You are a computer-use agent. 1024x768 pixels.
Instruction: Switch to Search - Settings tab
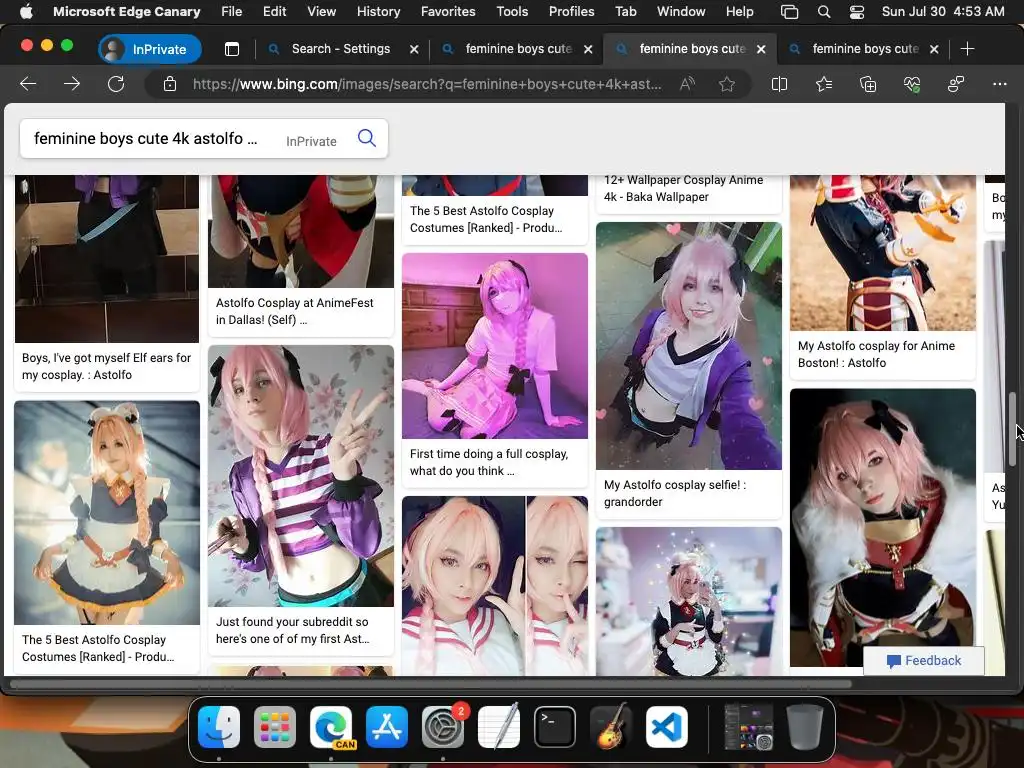tap(340, 49)
